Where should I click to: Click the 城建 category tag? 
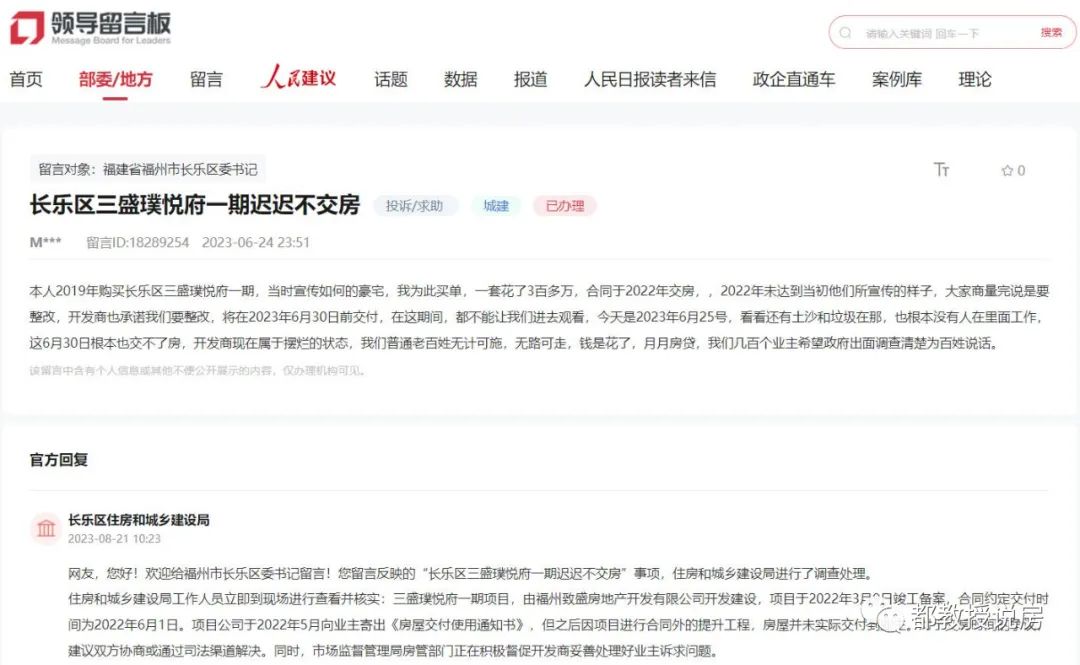pos(496,205)
